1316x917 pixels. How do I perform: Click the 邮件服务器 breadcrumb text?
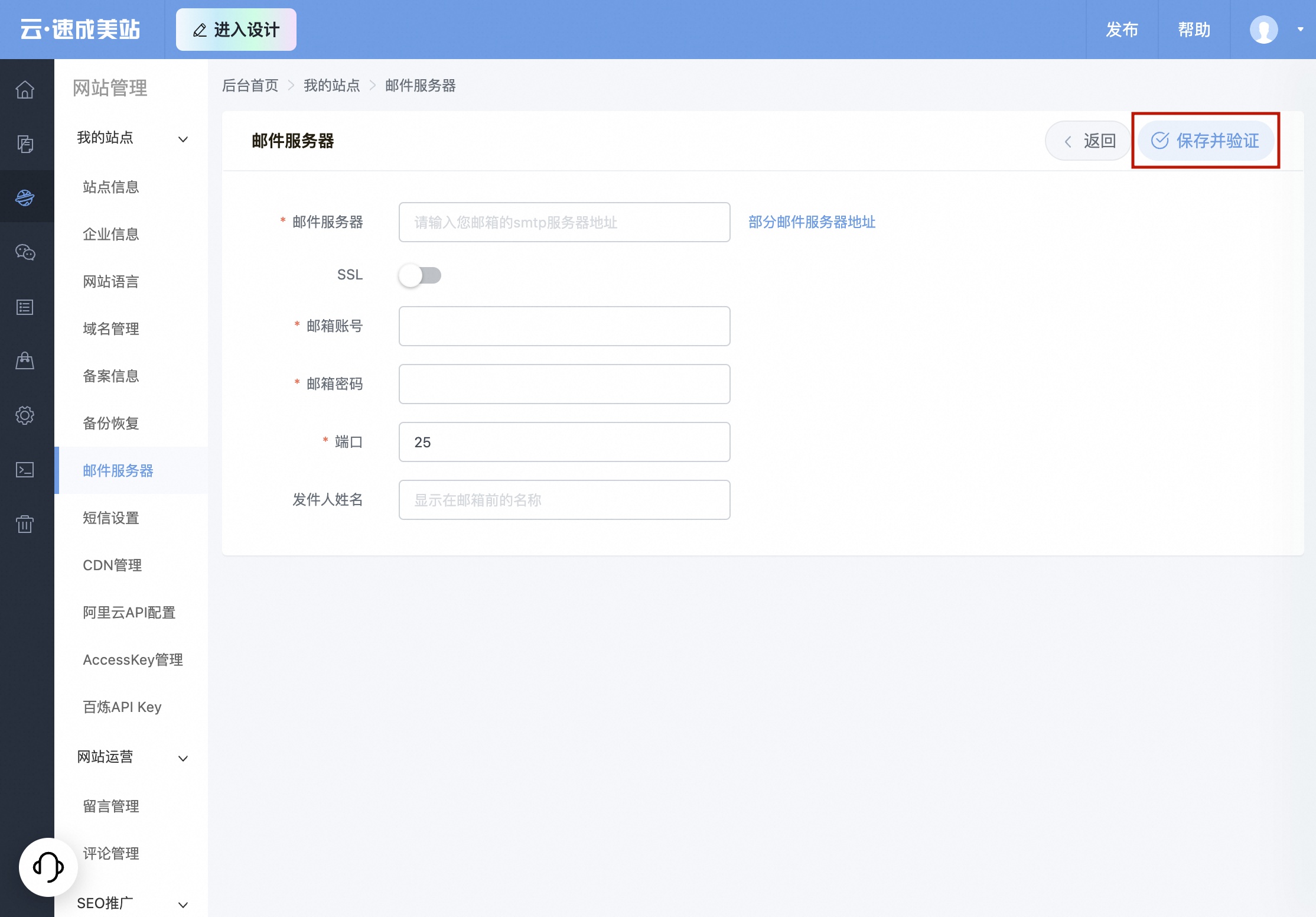(421, 86)
